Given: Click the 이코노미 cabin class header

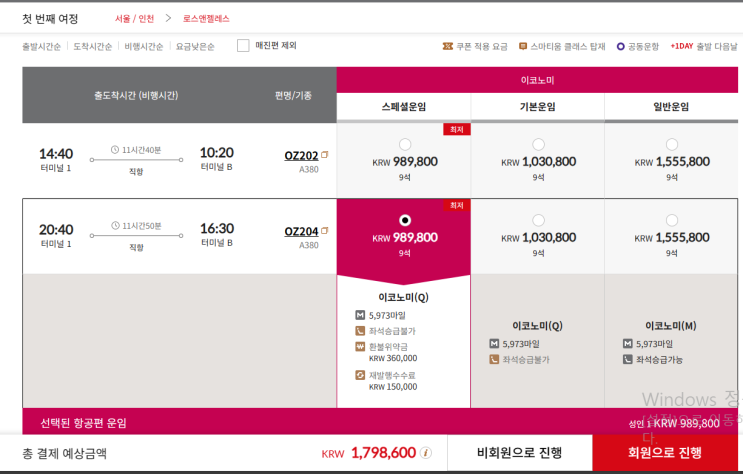Looking at the screenshot, I should click(537, 80).
